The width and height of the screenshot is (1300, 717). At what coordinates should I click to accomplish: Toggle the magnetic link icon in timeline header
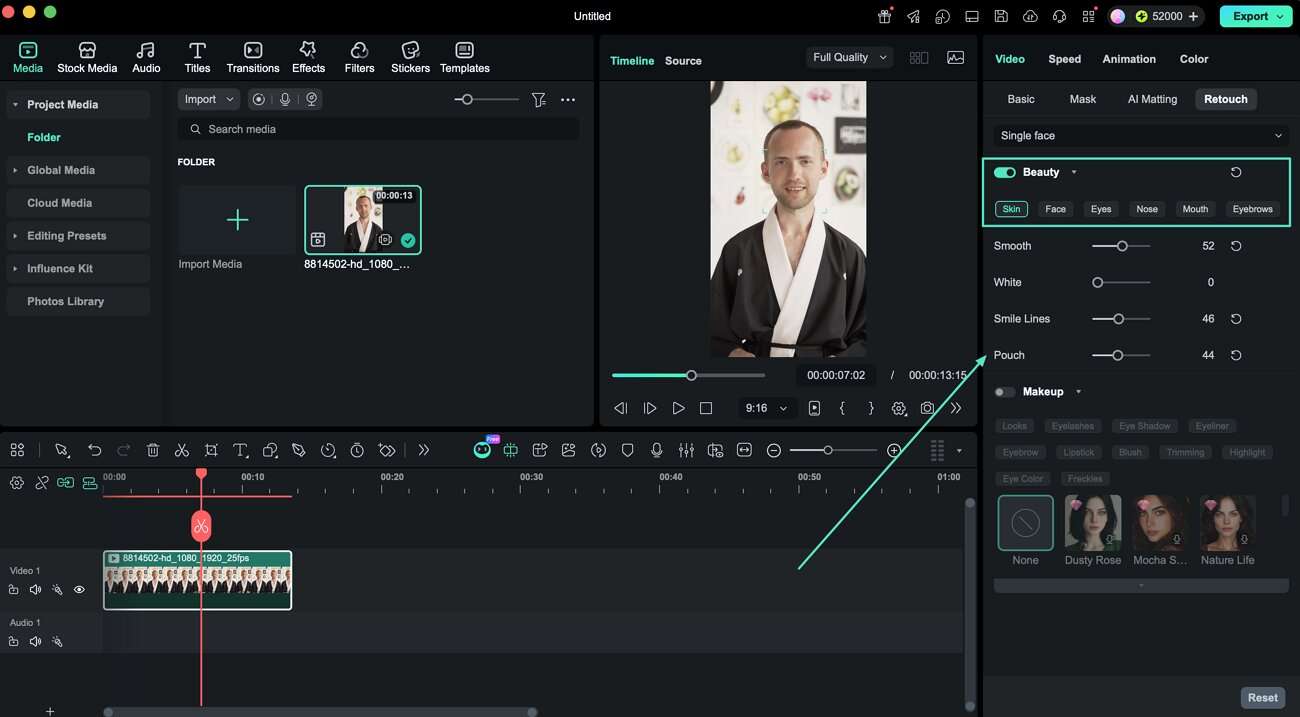(x=65, y=483)
